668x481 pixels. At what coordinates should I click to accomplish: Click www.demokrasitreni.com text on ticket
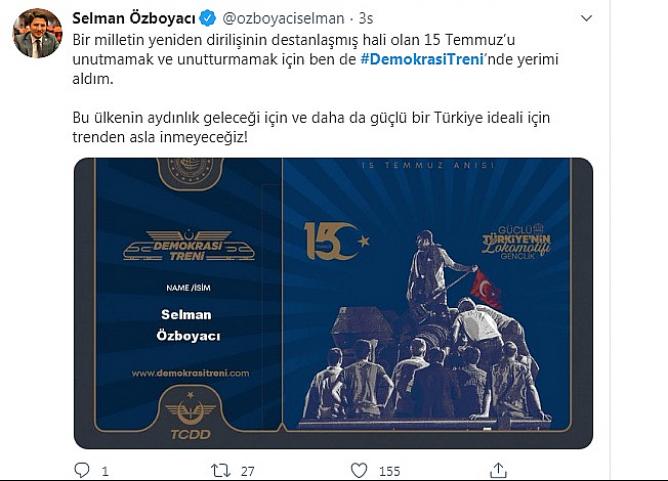coord(190,373)
